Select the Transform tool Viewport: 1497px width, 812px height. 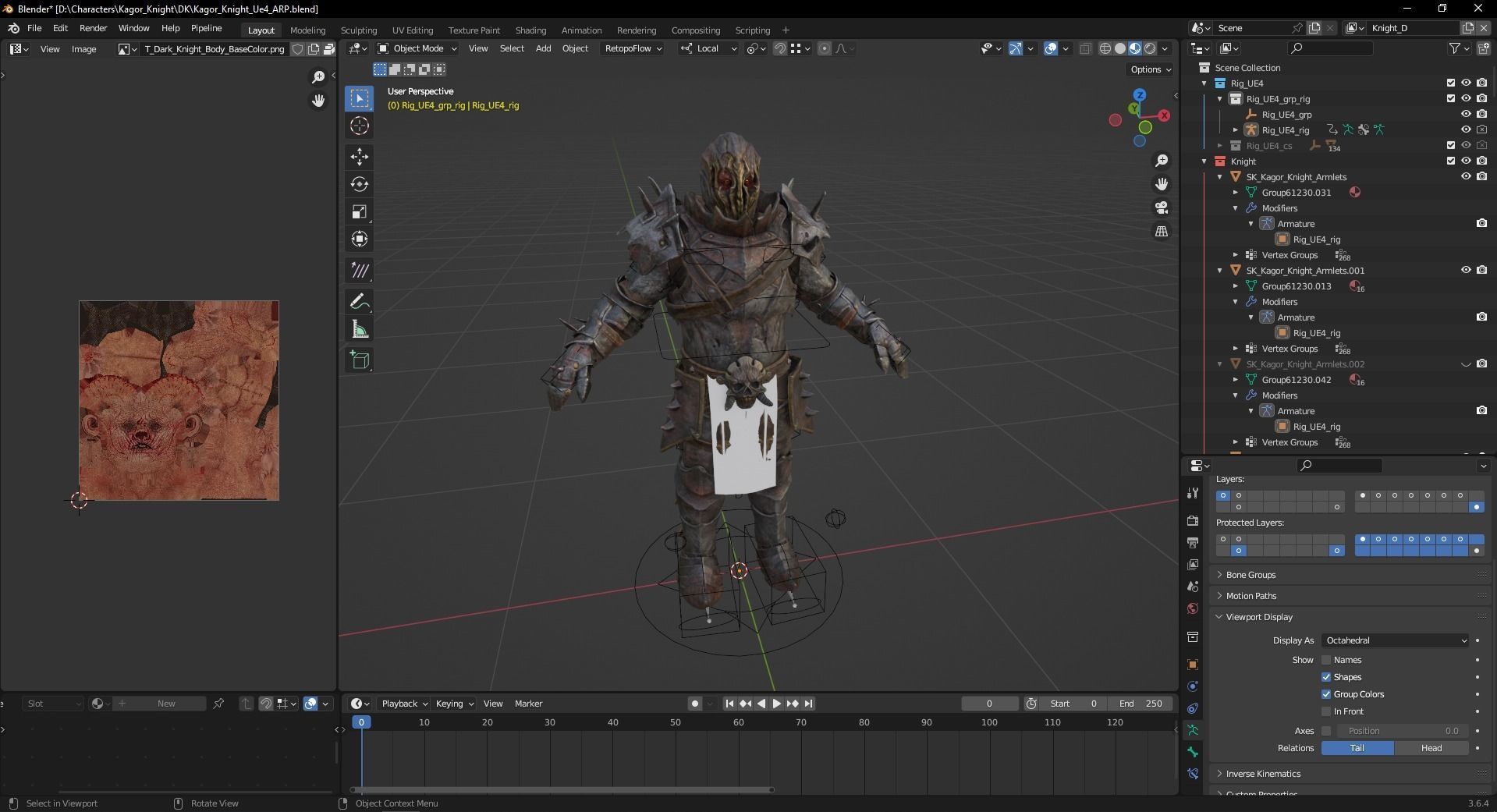[360, 239]
